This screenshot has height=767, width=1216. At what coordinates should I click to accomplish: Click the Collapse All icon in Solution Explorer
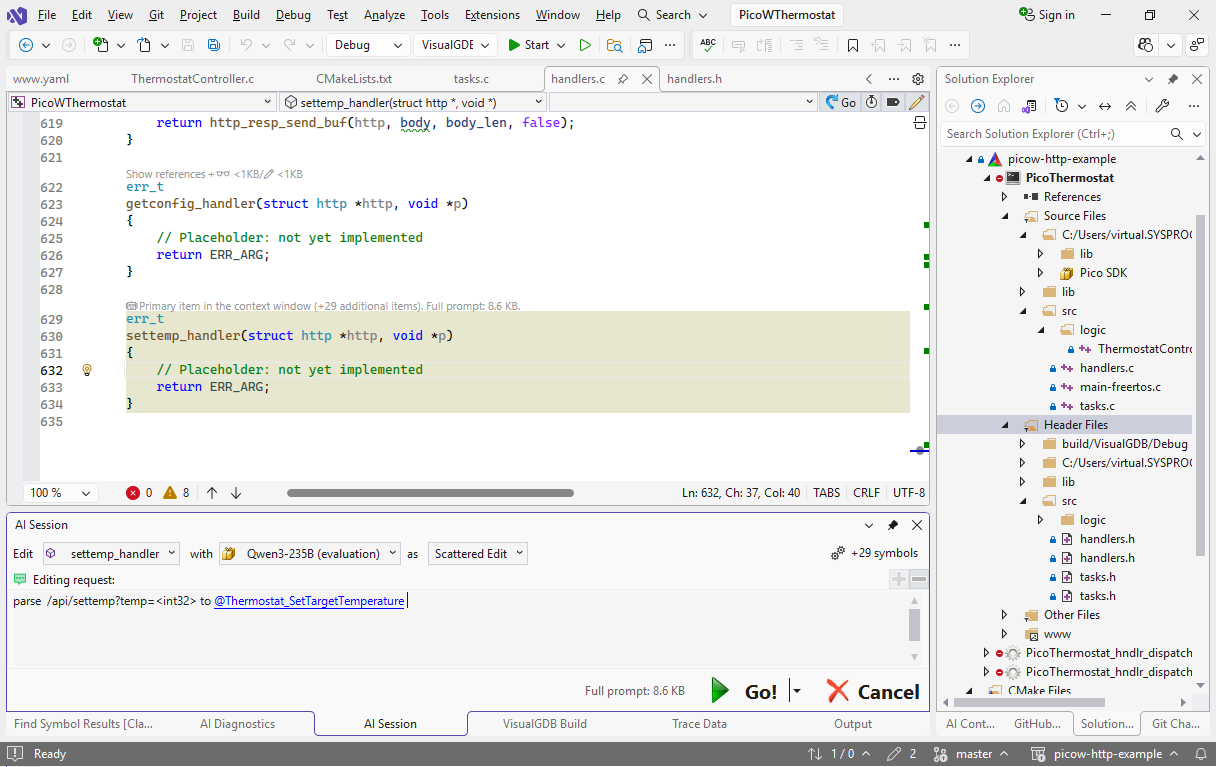point(1131,106)
